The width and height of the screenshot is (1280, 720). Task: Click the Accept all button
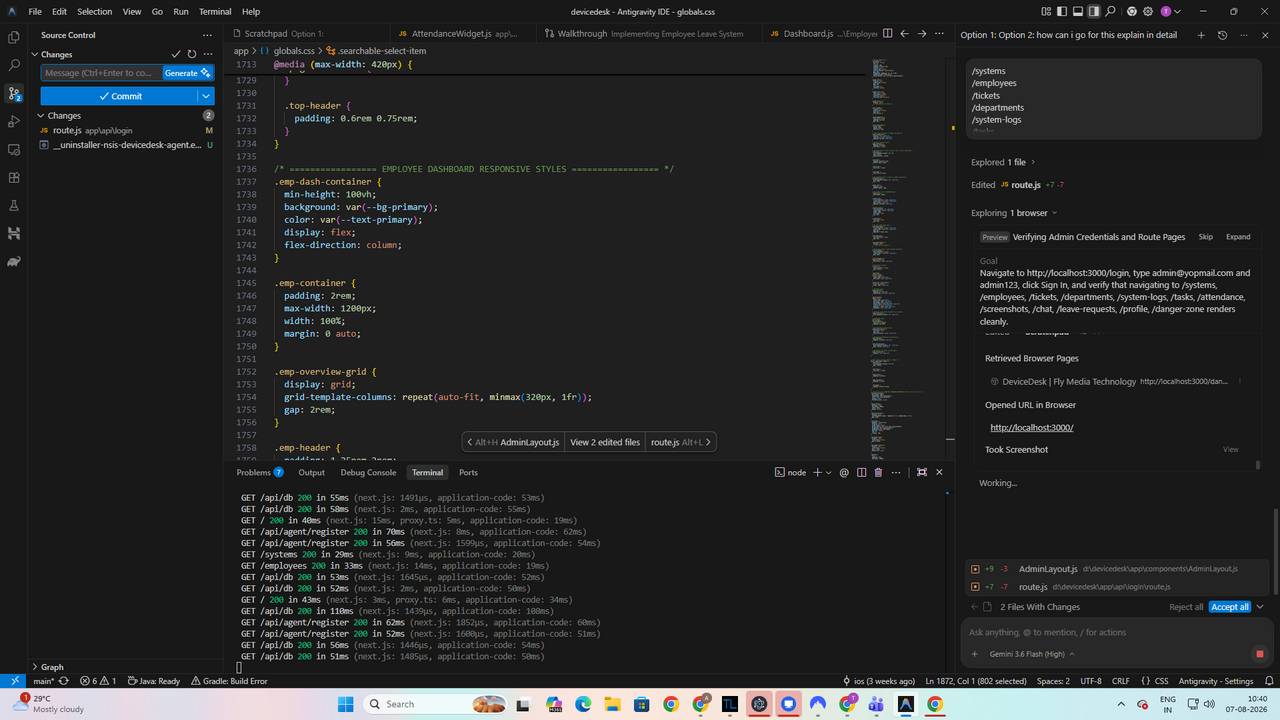1229,607
